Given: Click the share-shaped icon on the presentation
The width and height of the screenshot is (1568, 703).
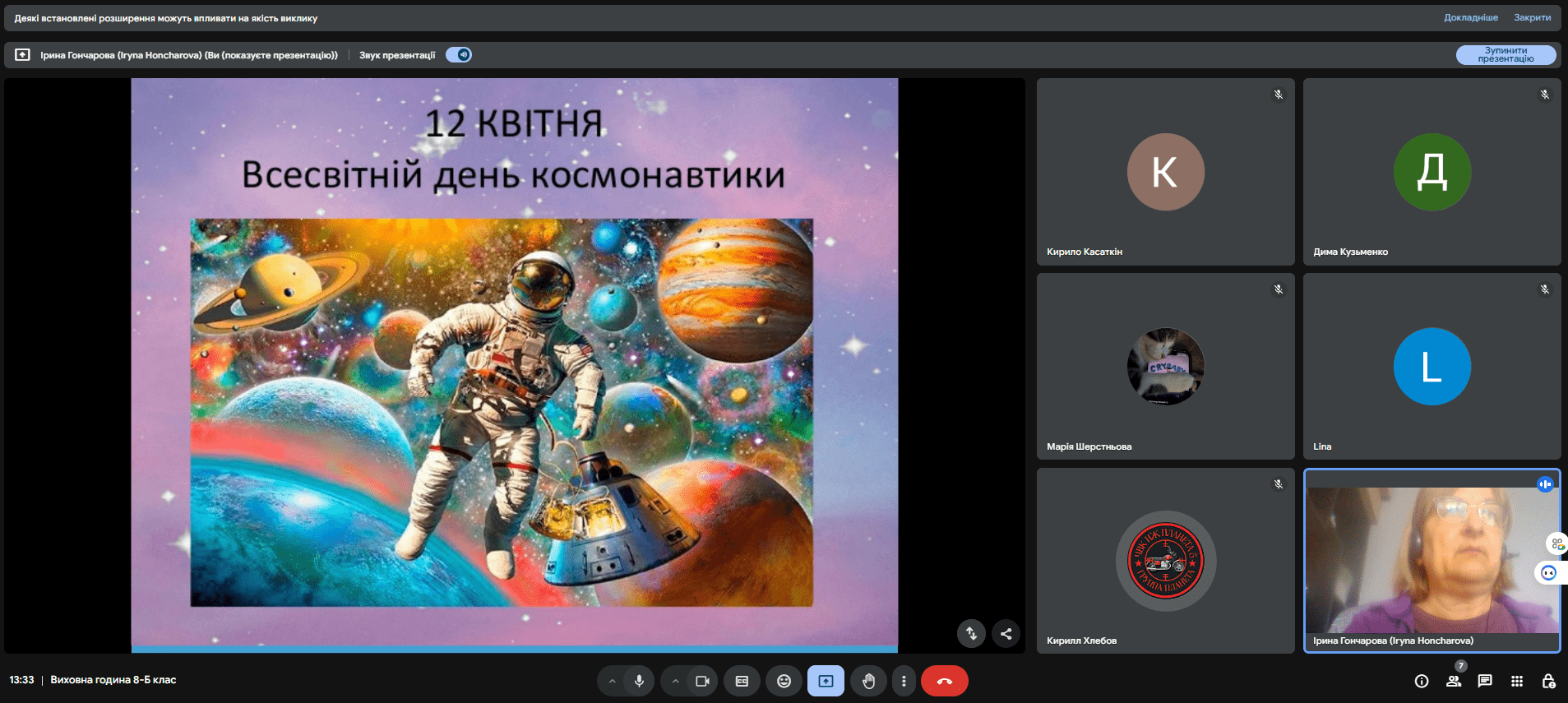Looking at the screenshot, I should click(x=1006, y=633).
